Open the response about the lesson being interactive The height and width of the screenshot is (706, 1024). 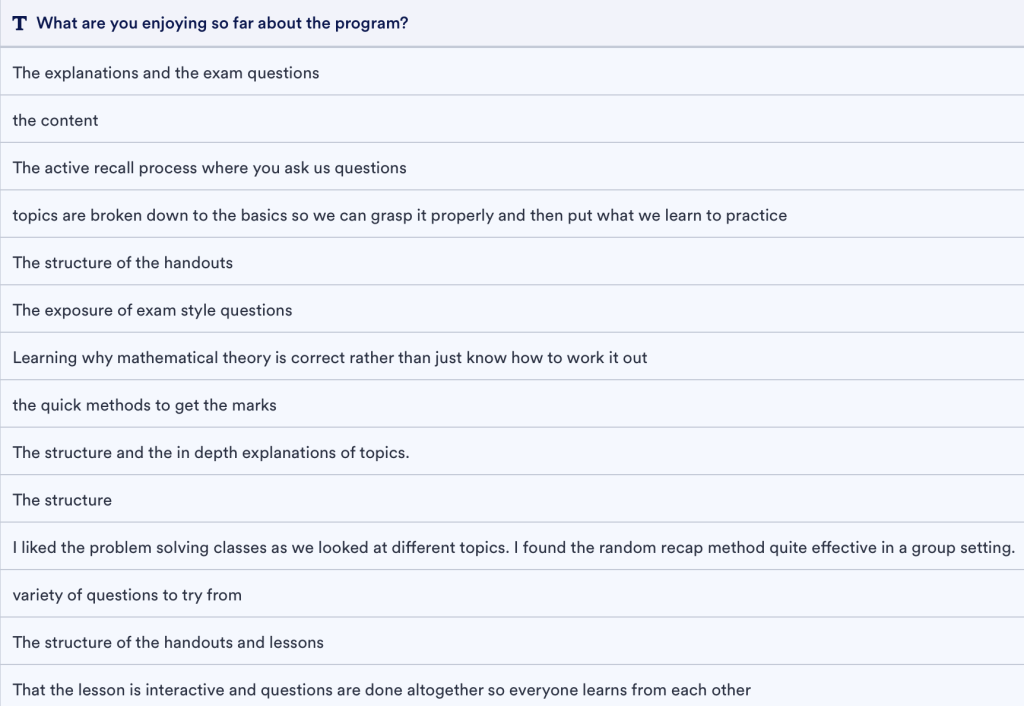pyautogui.click(x=382, y=690)
